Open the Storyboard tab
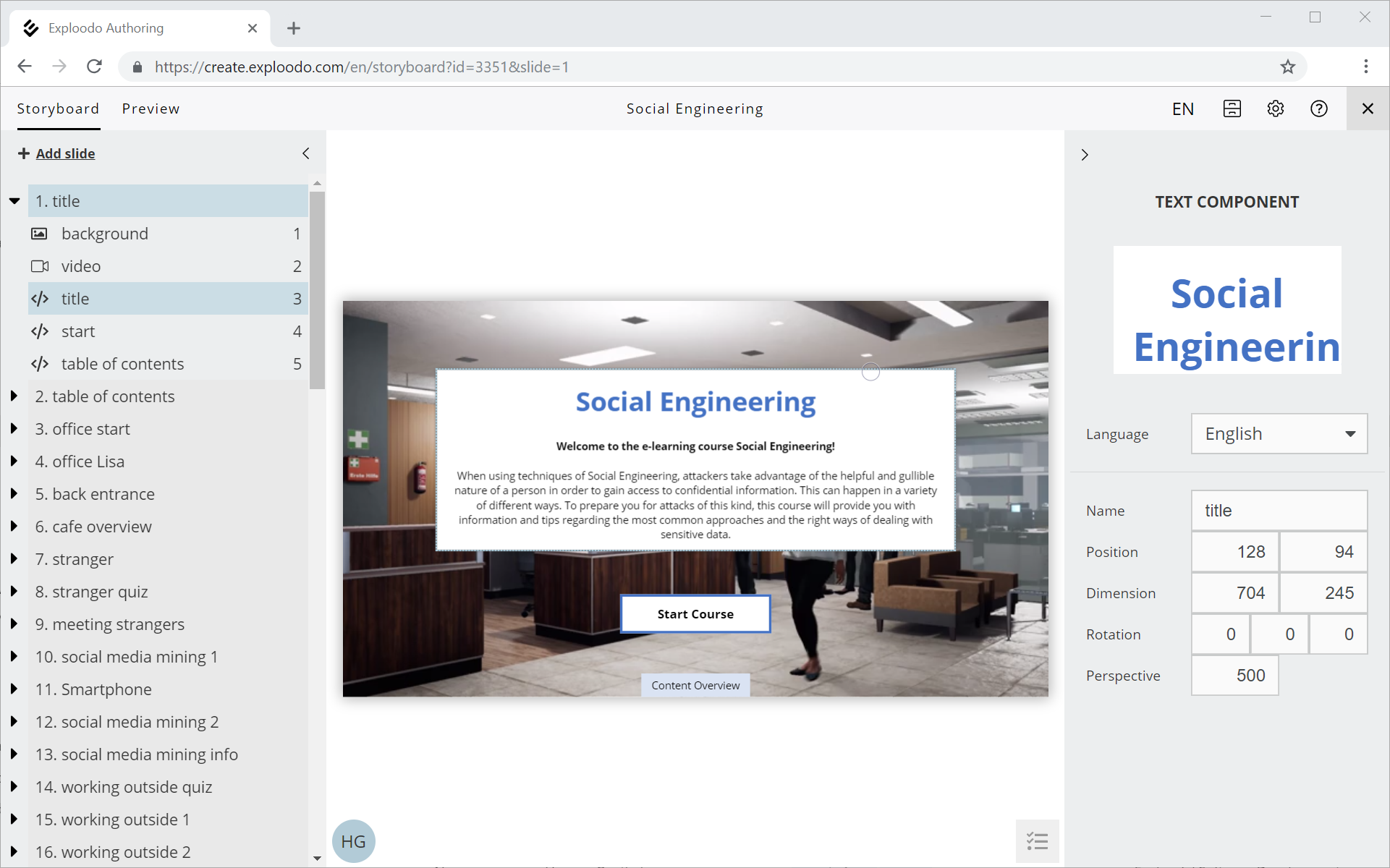The height and width of the screenshot is (868, 1390). (x=58, y=109)
